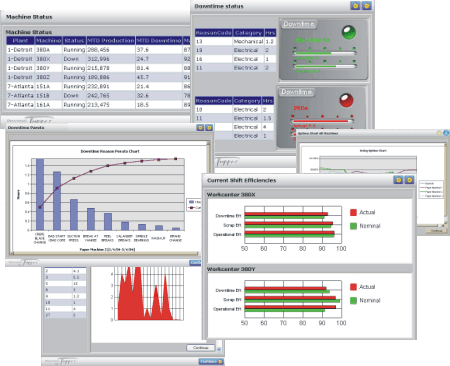Select machine 380A row in Machine Status
The height and width of the screenshot is (366, 450).
point(98,50)
